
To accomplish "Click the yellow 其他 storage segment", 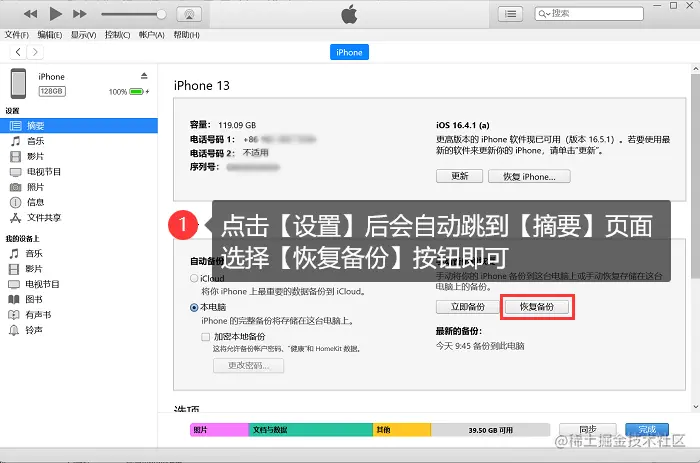I will pos(402,430).
